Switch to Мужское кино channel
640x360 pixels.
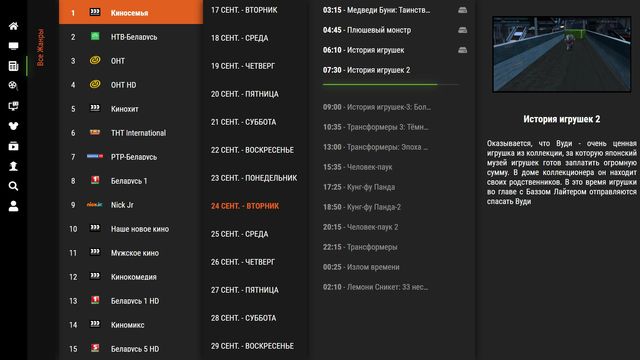pyautogui.click(x=131, y=253)
